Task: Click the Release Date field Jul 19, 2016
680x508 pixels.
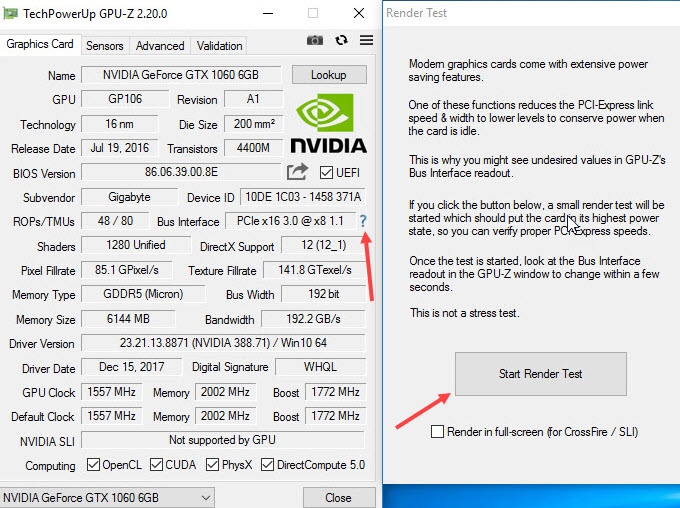Action: 119,148
